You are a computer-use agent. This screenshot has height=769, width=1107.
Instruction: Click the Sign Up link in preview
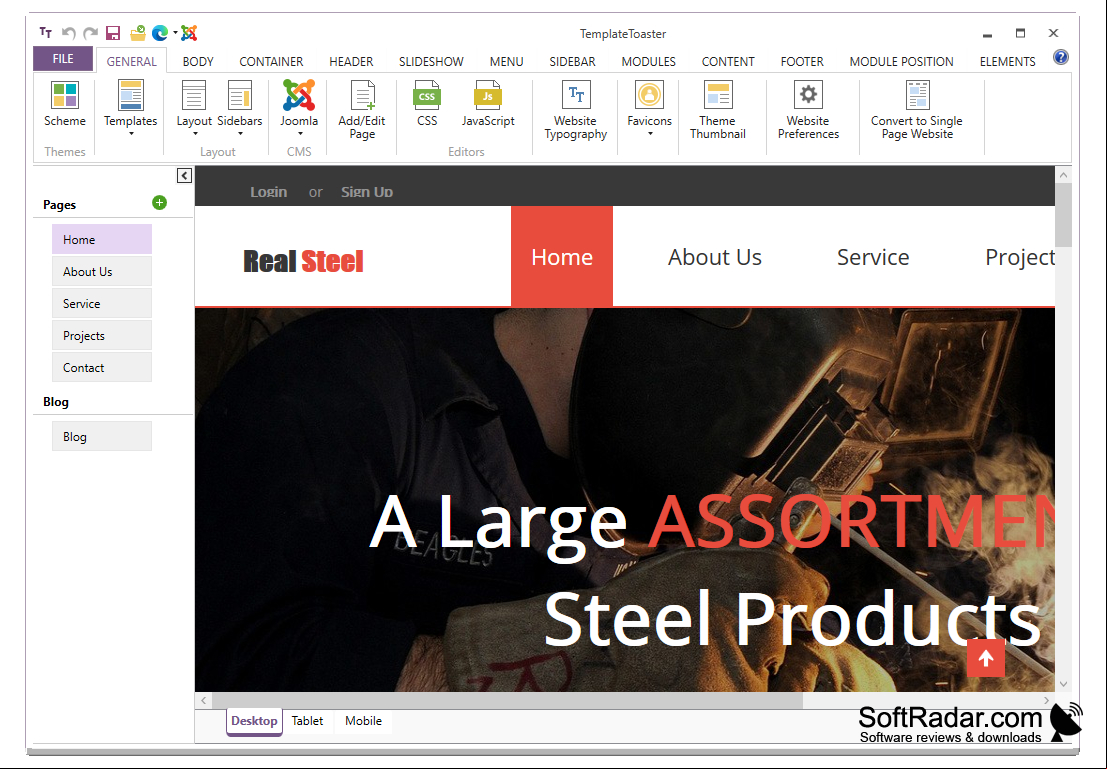[366, 191]
